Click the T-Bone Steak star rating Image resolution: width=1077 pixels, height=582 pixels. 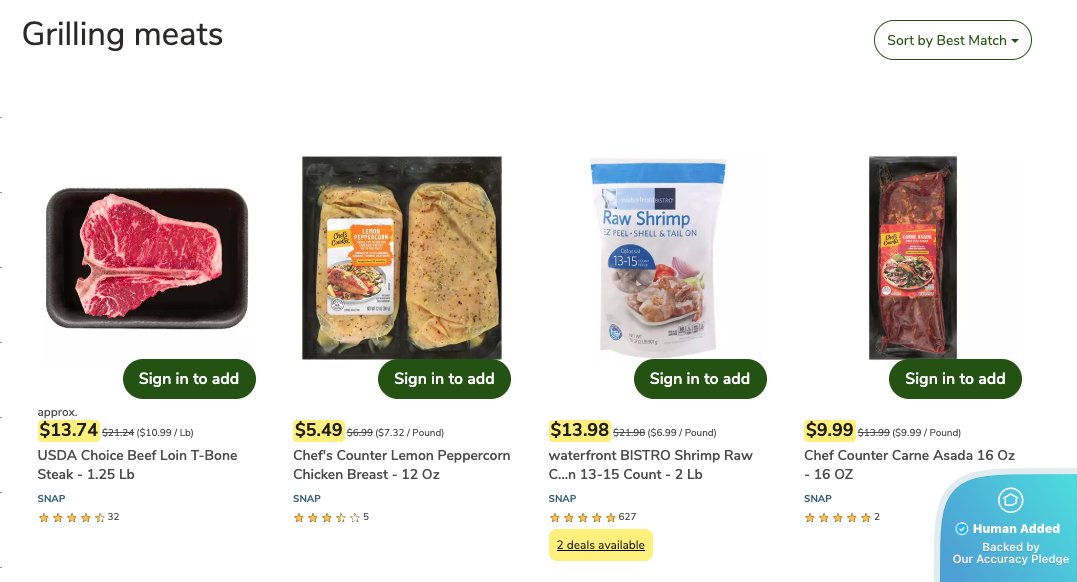tap(72, 518)
